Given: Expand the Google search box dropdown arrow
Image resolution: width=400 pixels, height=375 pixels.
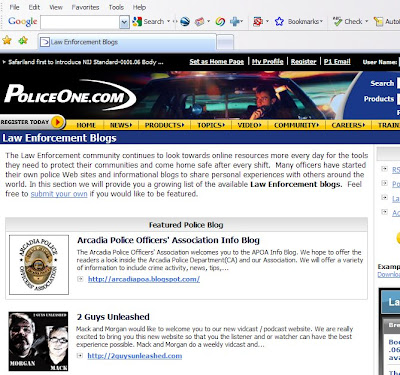Looking at the screenshot, I should click(x=124, y=22).
